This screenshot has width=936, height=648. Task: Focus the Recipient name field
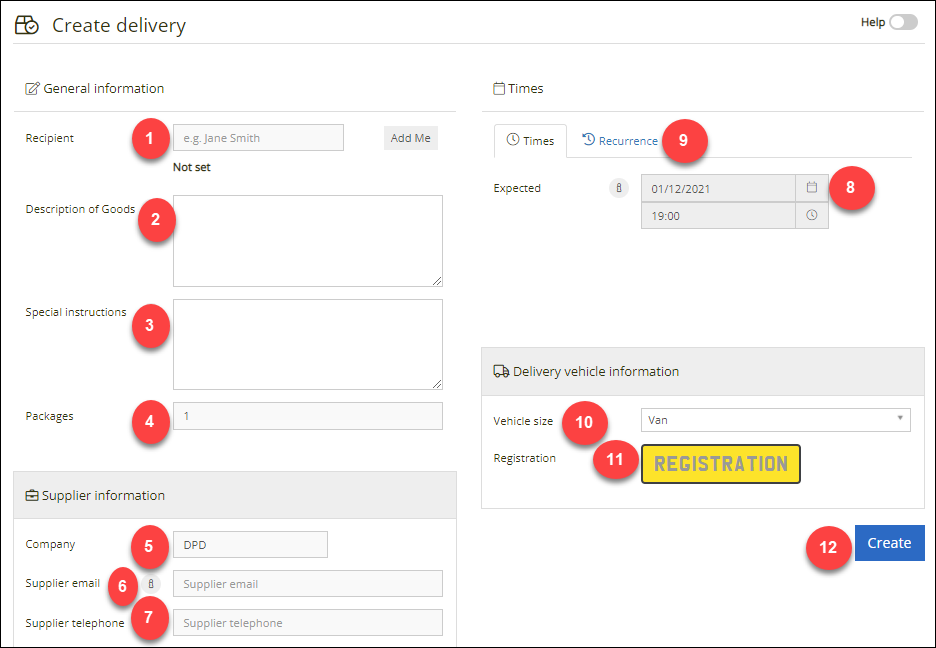click(x=258, y=138)
